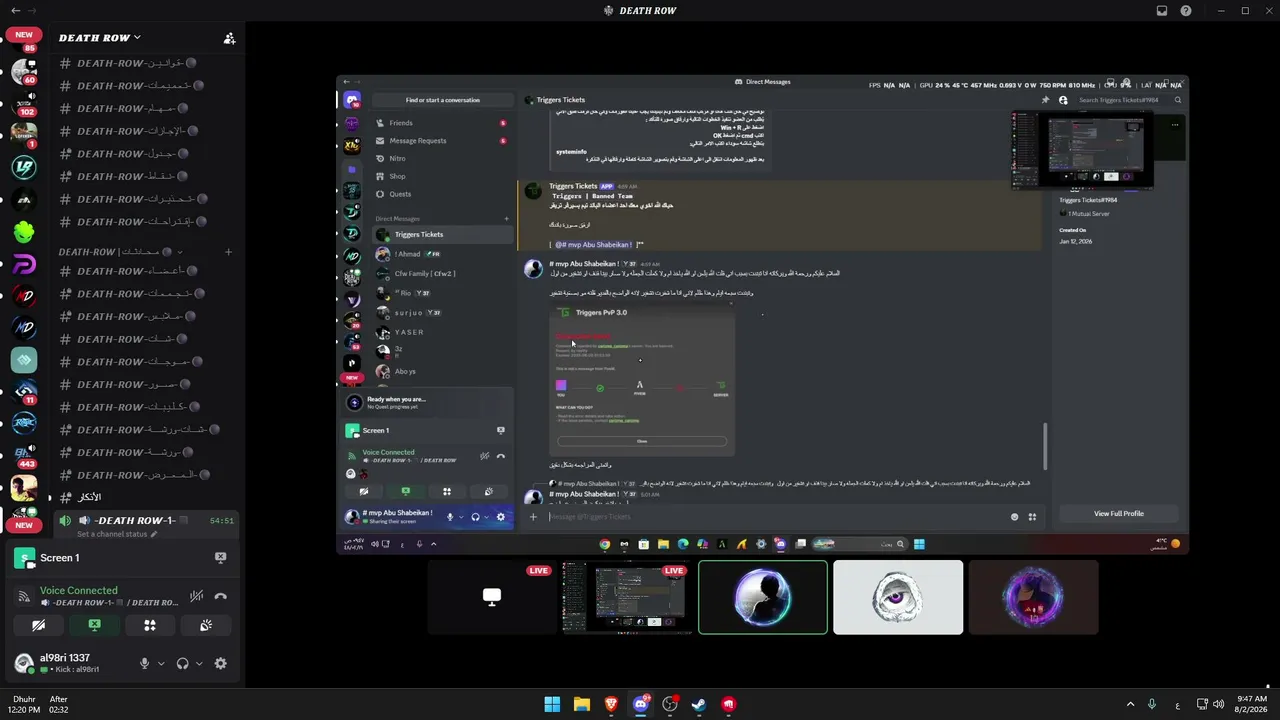Screen dimensions: 1280x720
Task: Toggle screen sharing button
Action: pos(94,625)
